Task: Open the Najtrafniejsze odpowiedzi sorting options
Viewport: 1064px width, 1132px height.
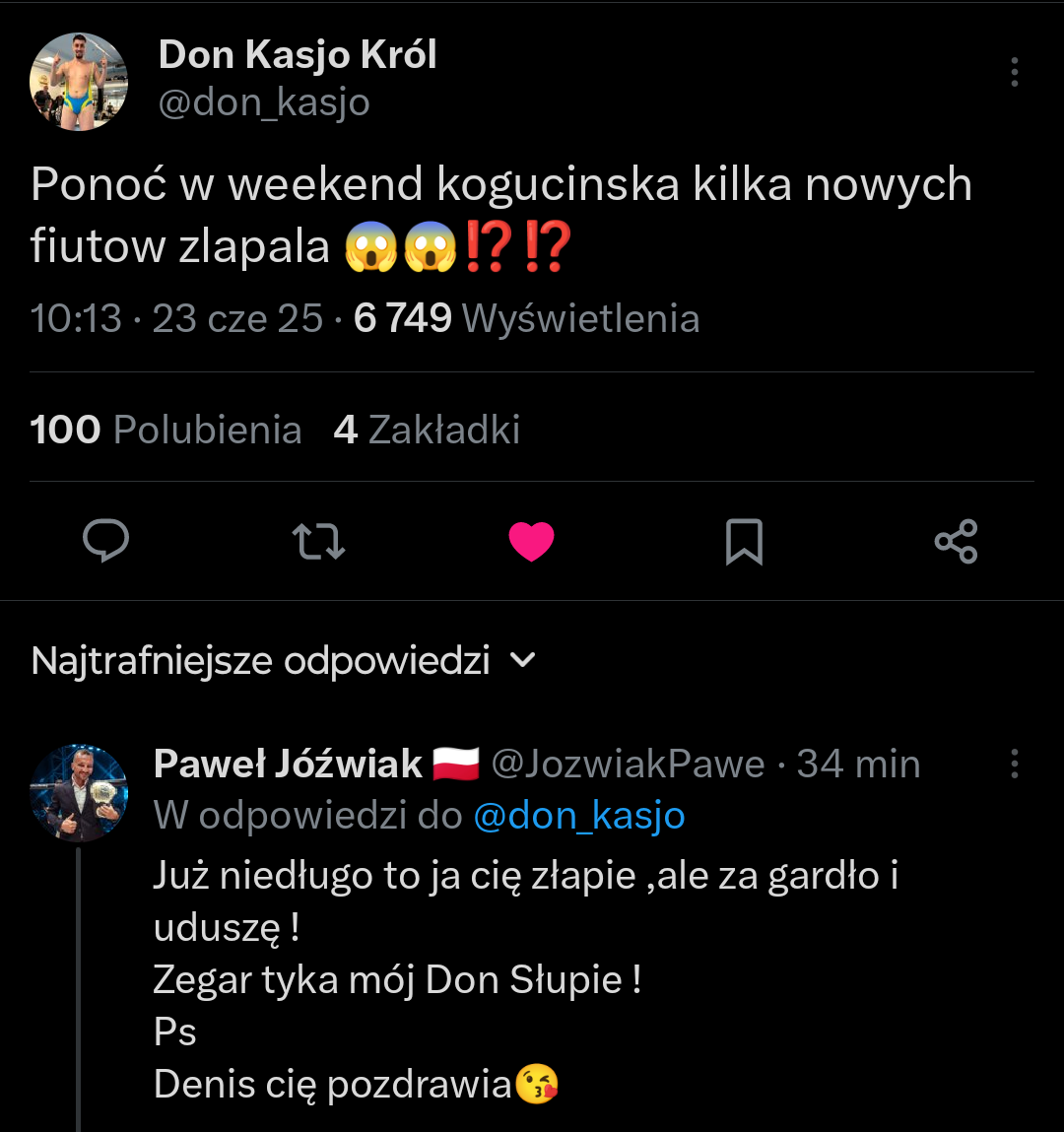Action: point(261,660)
